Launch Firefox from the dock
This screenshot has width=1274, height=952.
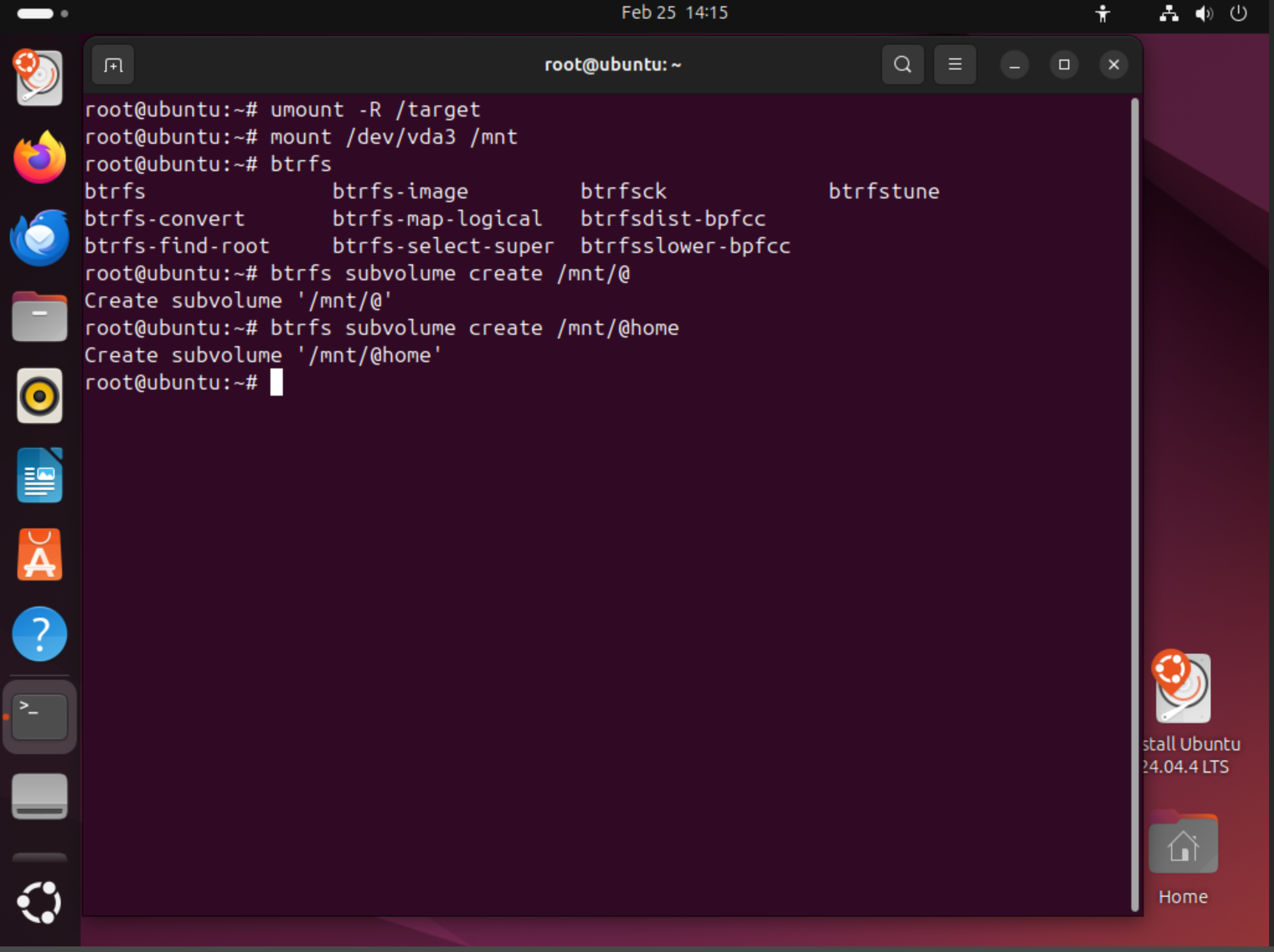pyautogui.click(x=40, y=158)
